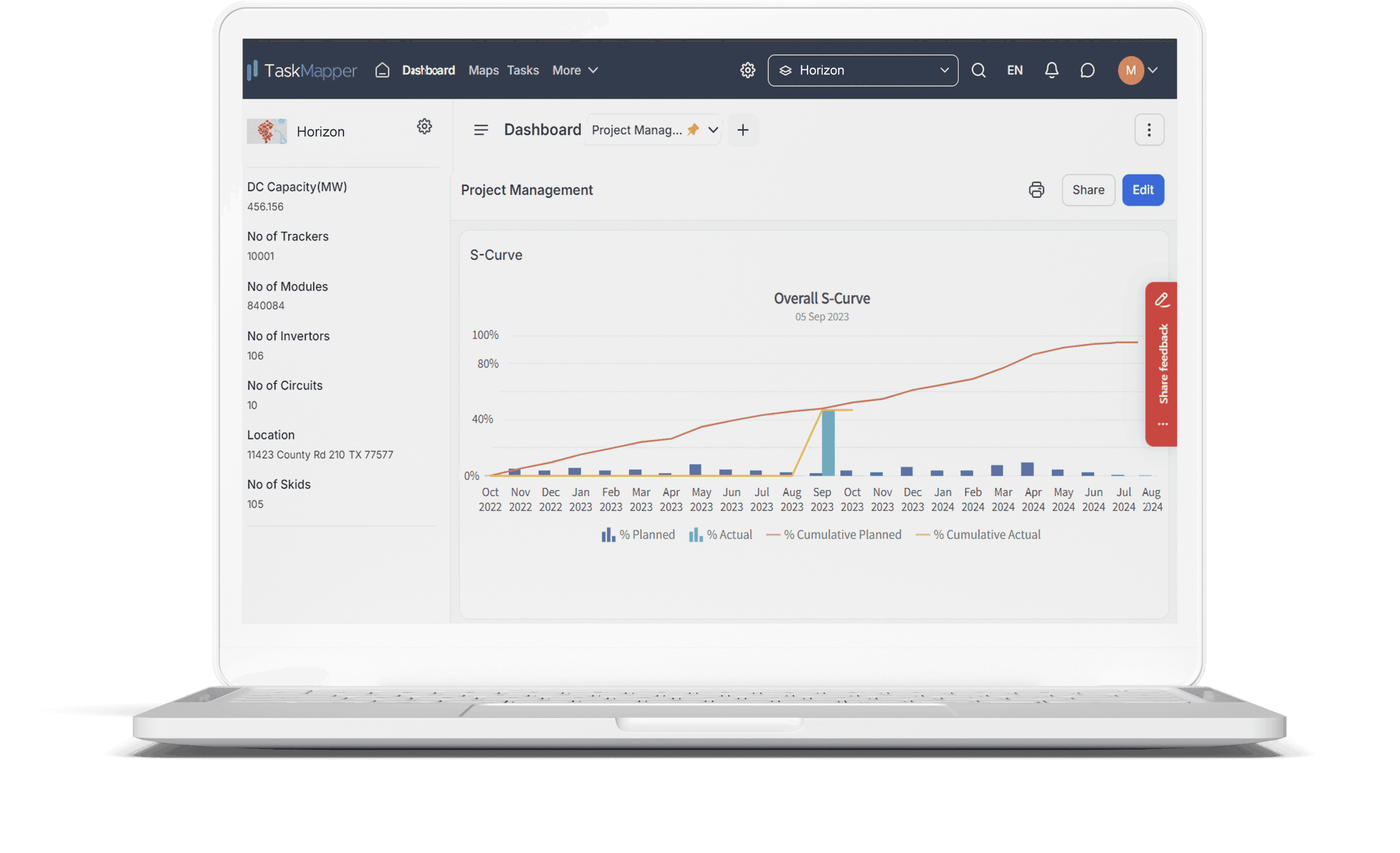This screenshot has height=853, width=1400.
Task: Go to the home icon
Action: 382,70
